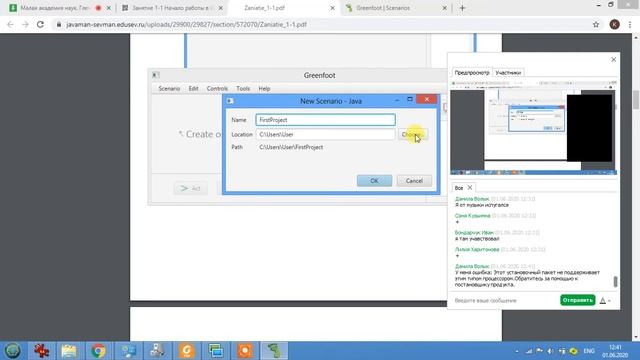Open the orange G app in taskbar
Screen dimensions: 640x360
[187, 351]
